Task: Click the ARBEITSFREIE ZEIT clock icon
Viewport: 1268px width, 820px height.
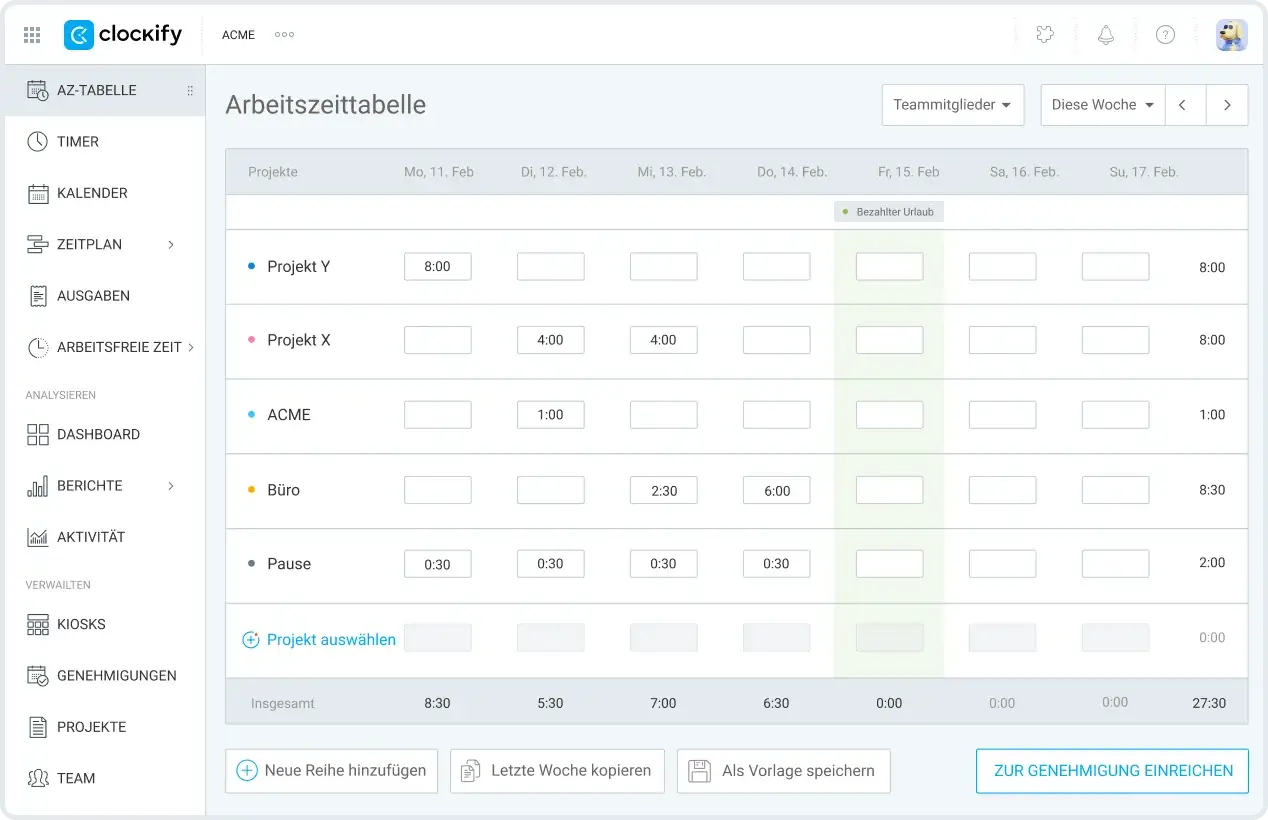Action: pyautogui.click(x=38, y=347)
